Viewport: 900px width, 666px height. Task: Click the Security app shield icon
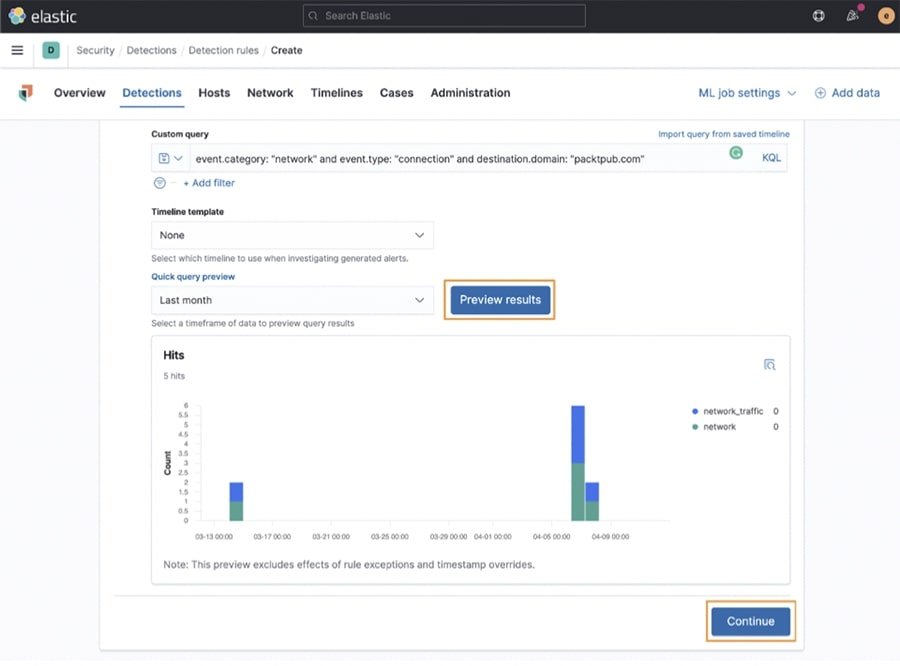coord(25,93)
